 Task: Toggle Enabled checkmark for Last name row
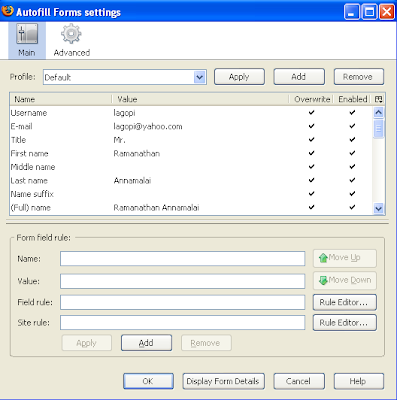(x=352, y=180)
